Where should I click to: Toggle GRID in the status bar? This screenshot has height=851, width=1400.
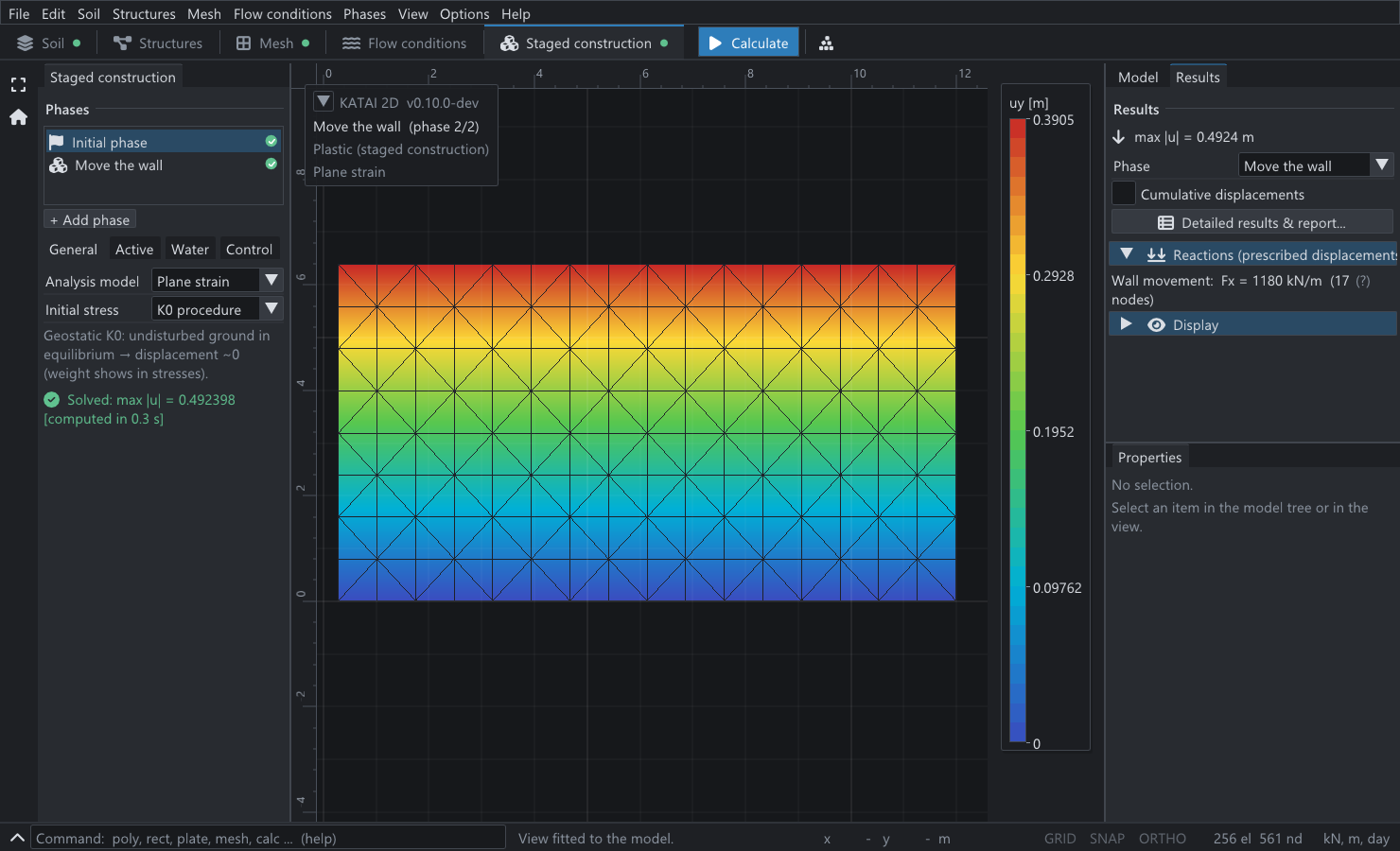tap(1059, 839)
